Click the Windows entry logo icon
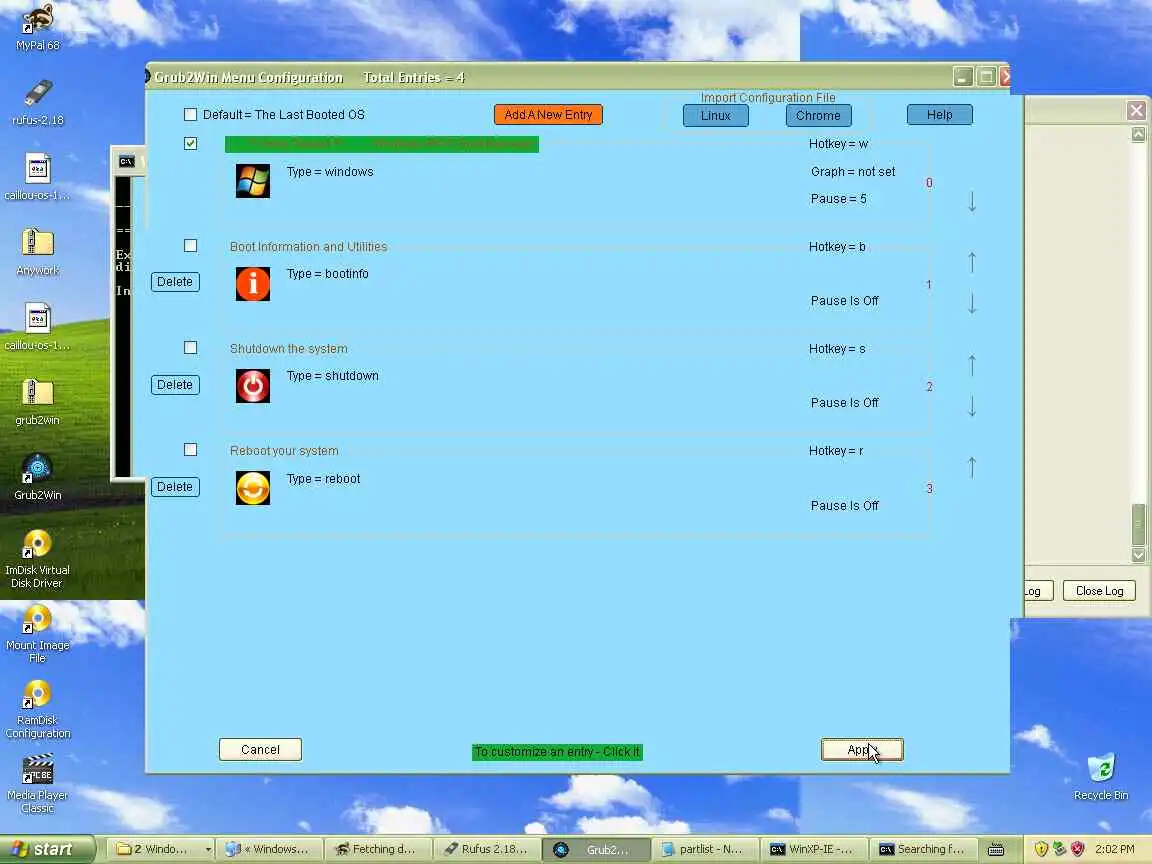Screen dimensions: 1152x864 pos(253,181)
